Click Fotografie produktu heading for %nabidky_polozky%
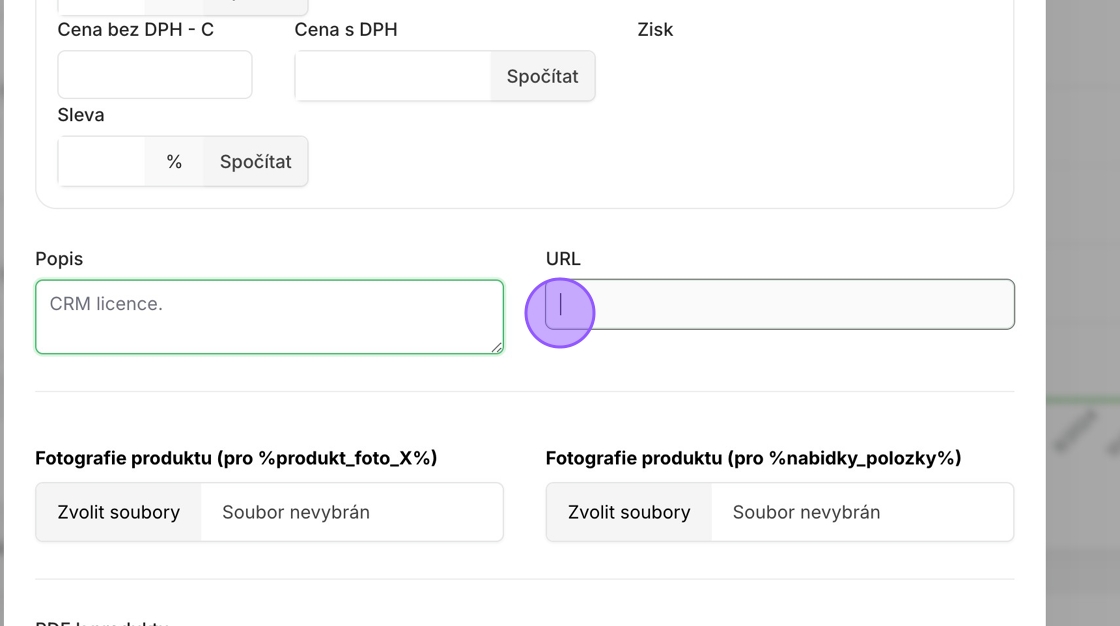Image resolution: width=1120 pixels, height=626 pixels. point(753,458)
